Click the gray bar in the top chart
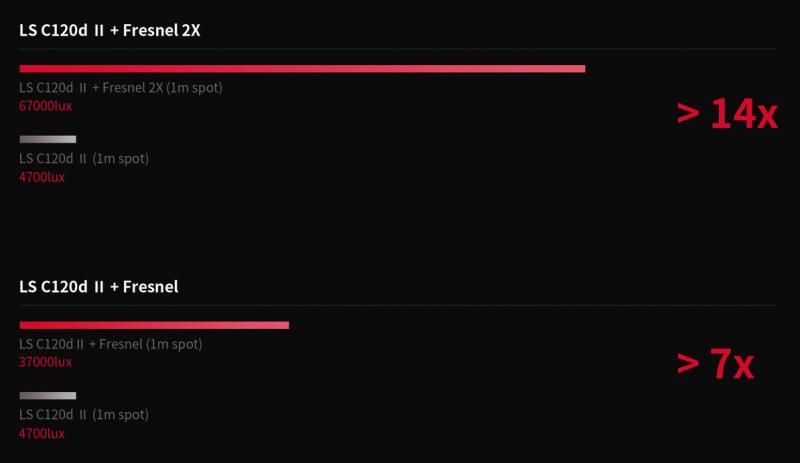Viewport: 800px width, 463px height. coord(48,139)
